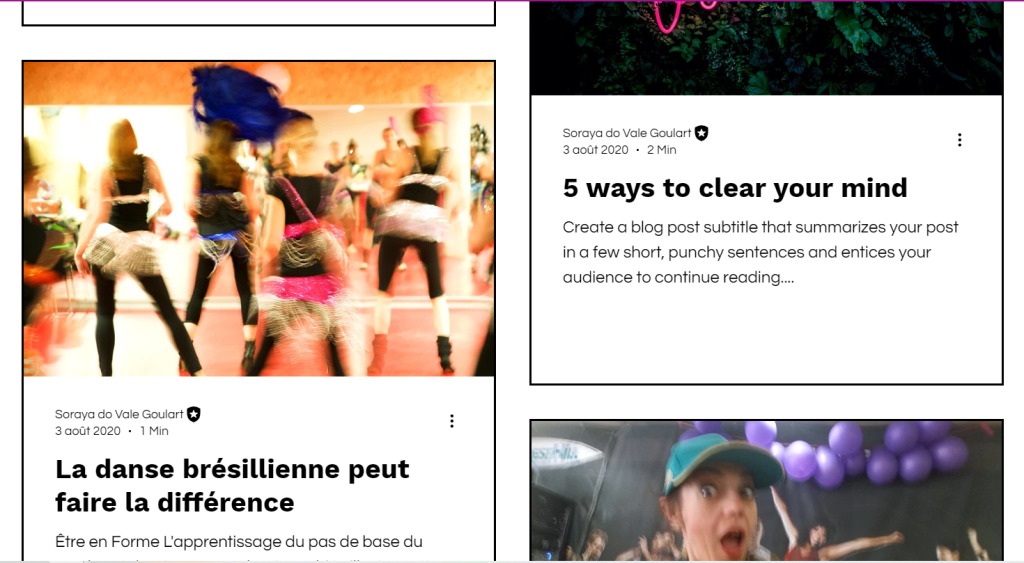Open more actions menu for 5 ways post

[959, 140]
